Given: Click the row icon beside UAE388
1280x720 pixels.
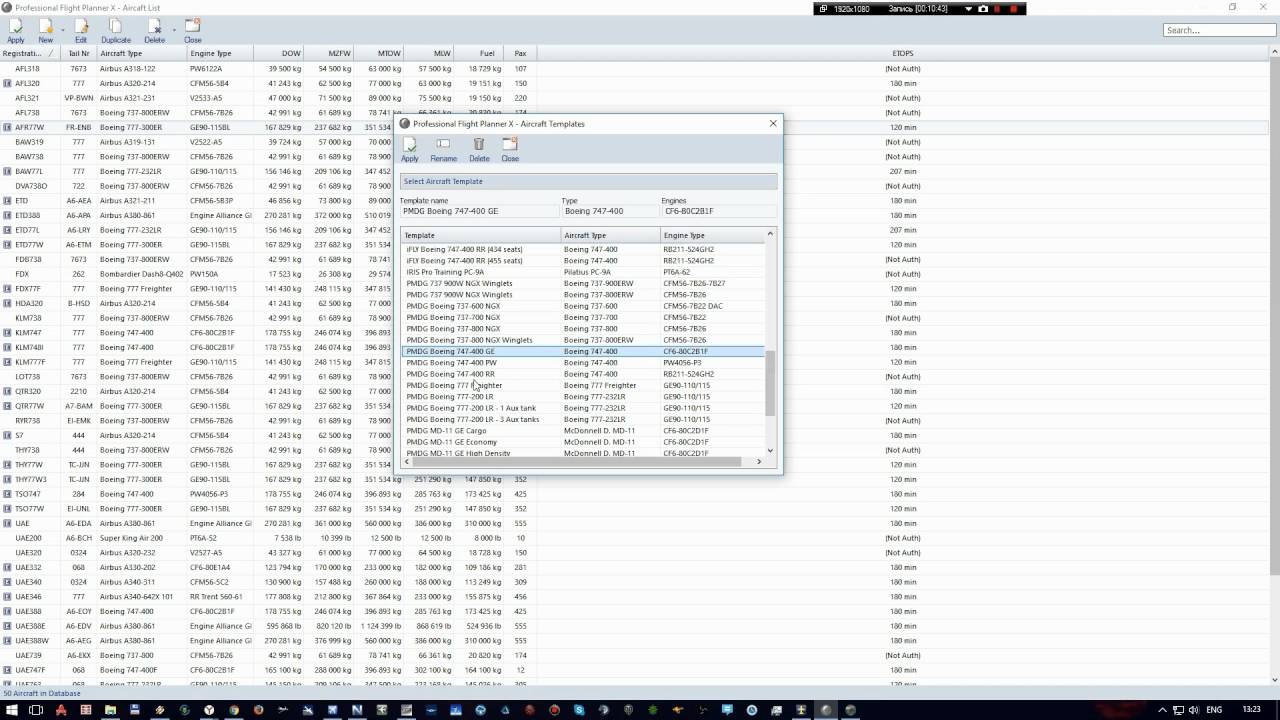Looking at the screenshot, I should [x=7, y=611].
